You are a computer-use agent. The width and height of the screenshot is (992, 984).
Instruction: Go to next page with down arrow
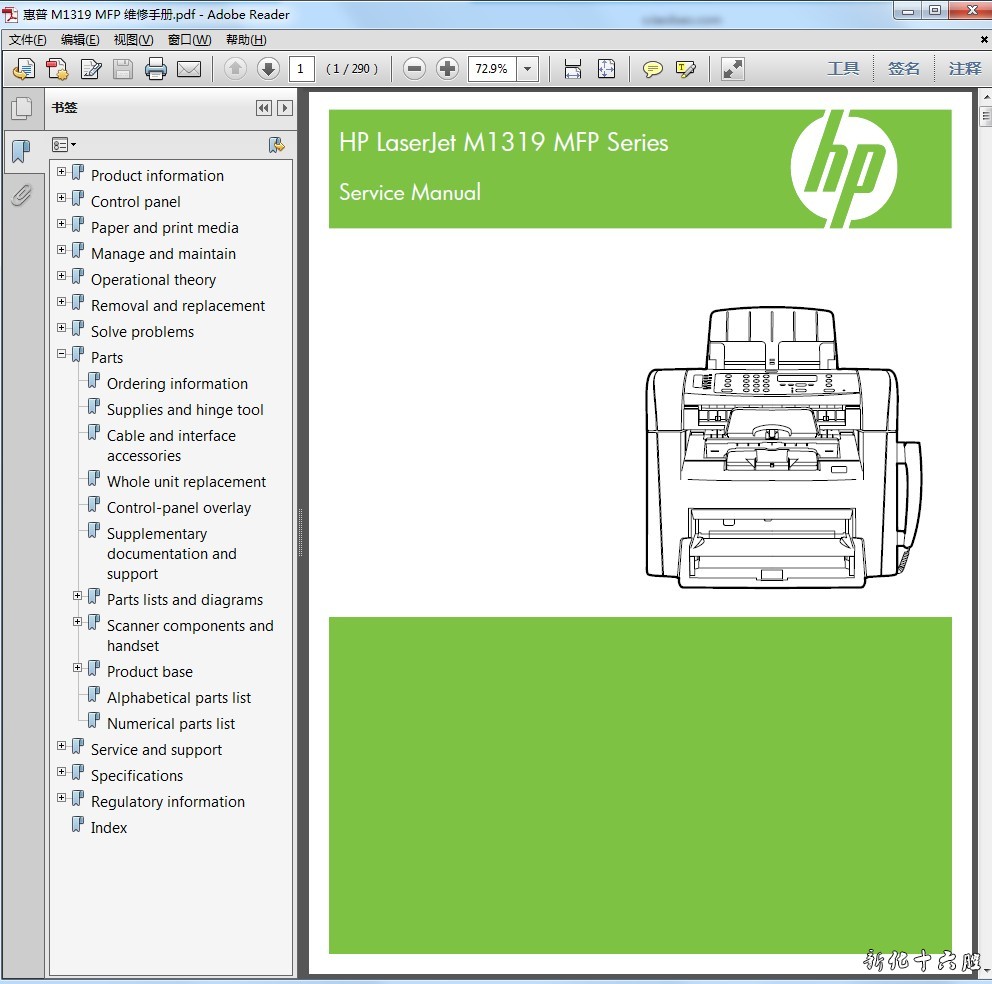point(268,69)
